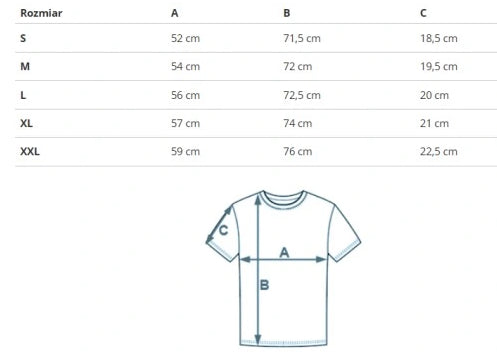Click the letter B on shirt diagram

(x=264, y=285)
